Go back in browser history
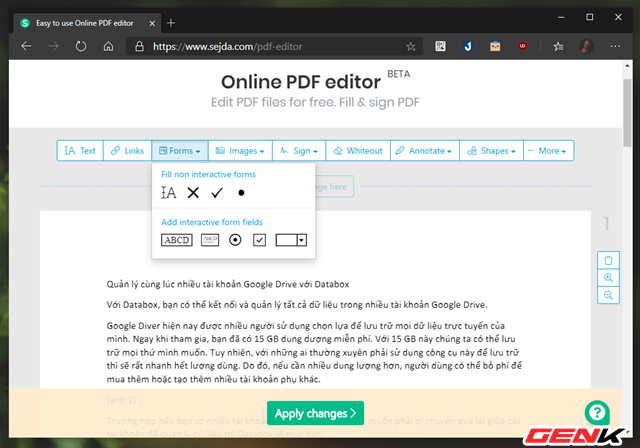640x448 pixels. coord(27,46)
